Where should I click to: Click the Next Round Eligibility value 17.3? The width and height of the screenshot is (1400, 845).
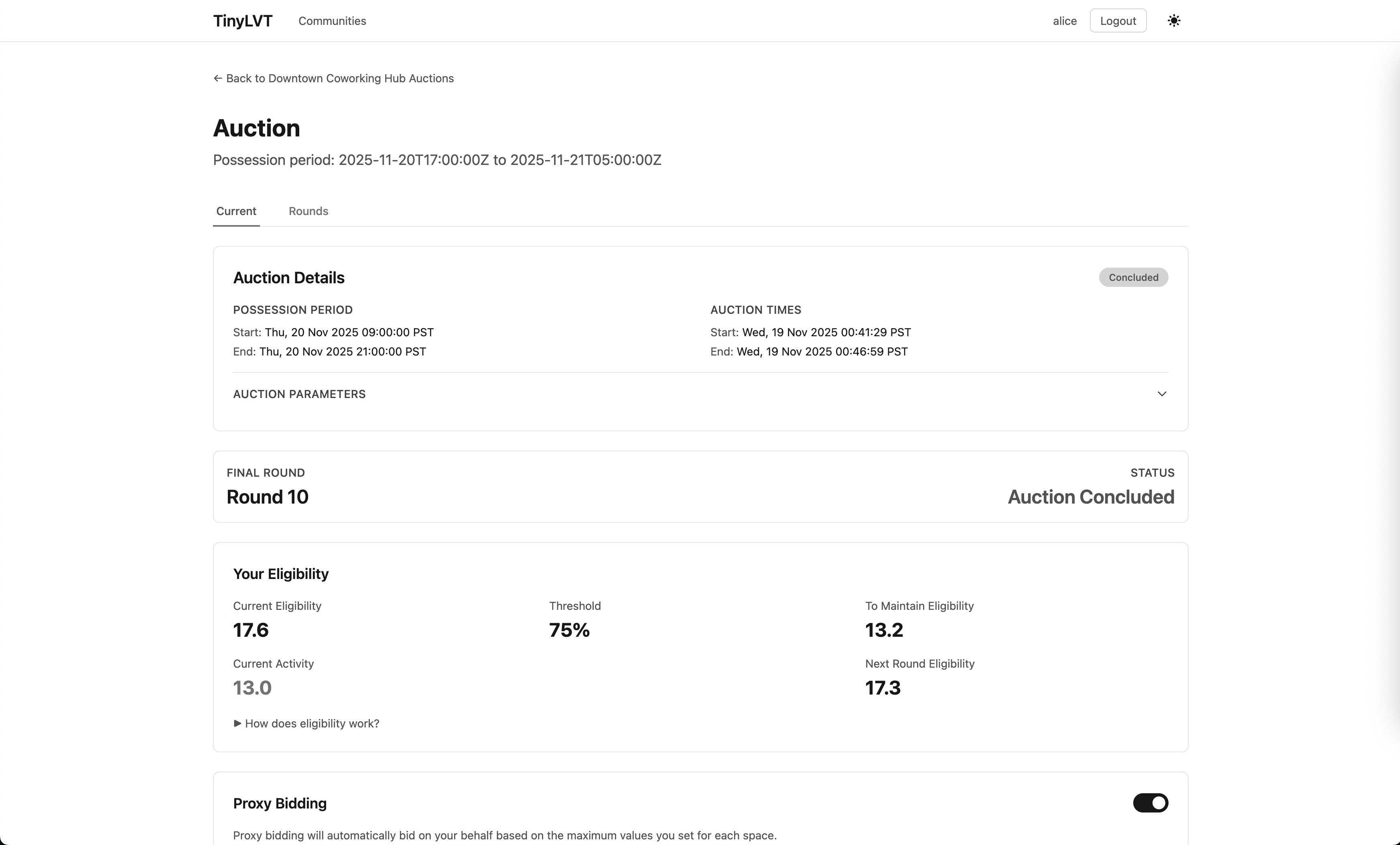(883, 688)
